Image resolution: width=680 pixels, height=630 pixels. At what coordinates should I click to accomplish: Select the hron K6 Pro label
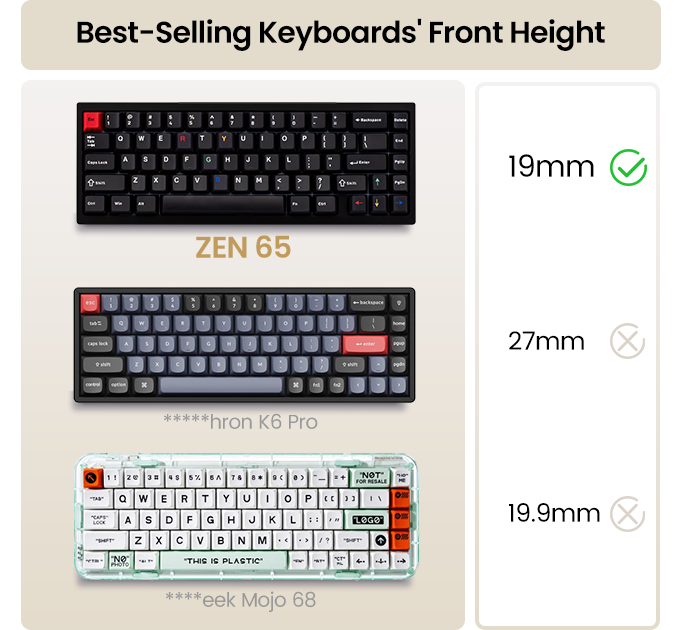(x=240, y=422)
